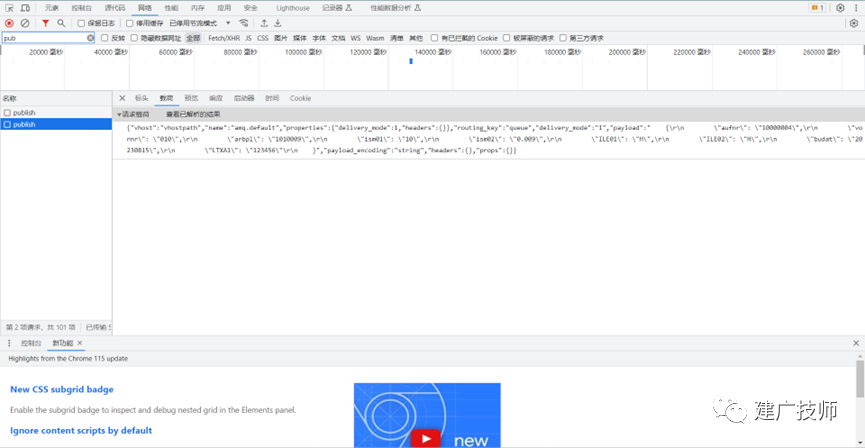Open DevTools settings gear at top right
865x448 pixels.
[x=840, y=8]
